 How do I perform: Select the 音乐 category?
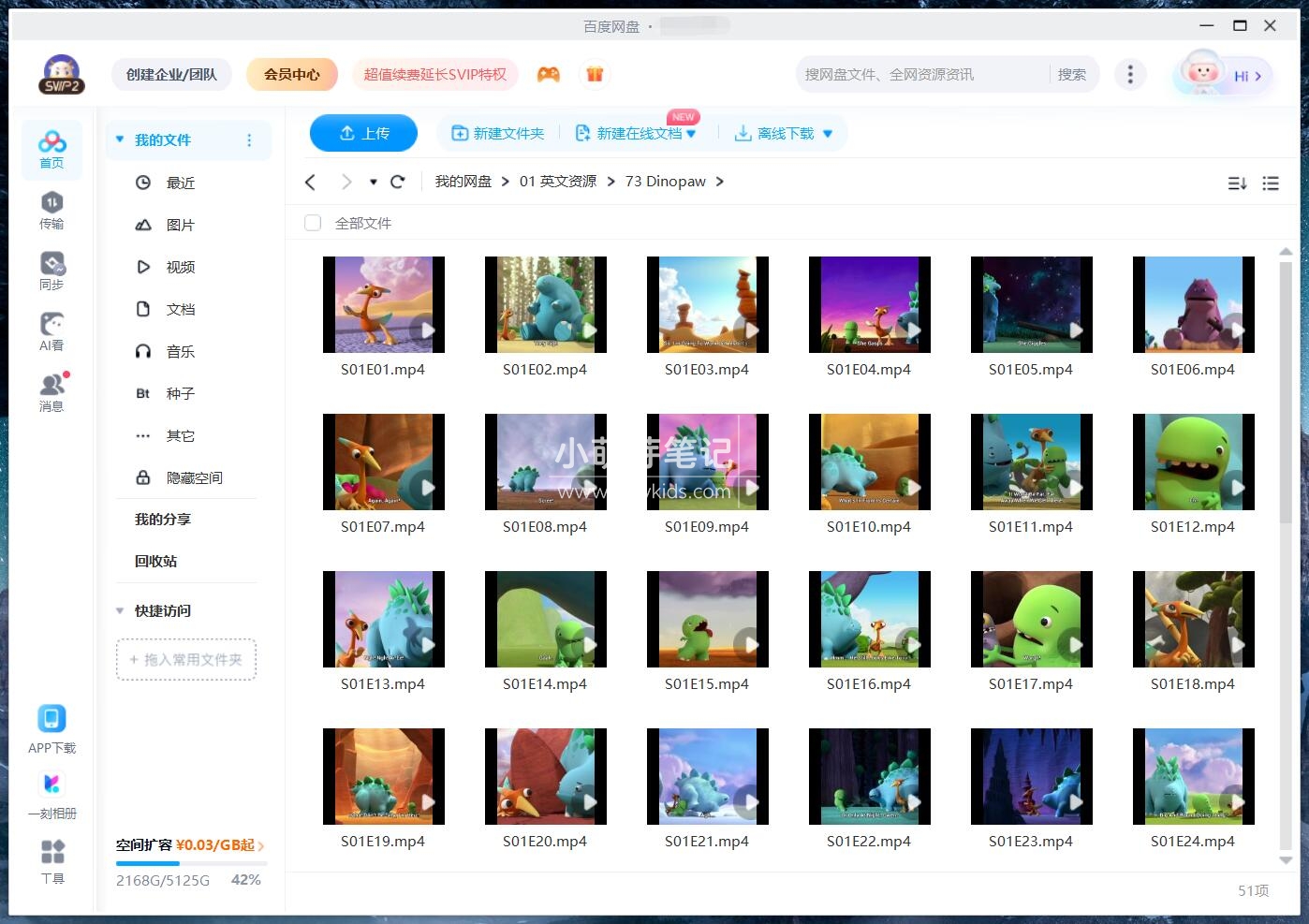pyautogui.click(x=179, y=351)
